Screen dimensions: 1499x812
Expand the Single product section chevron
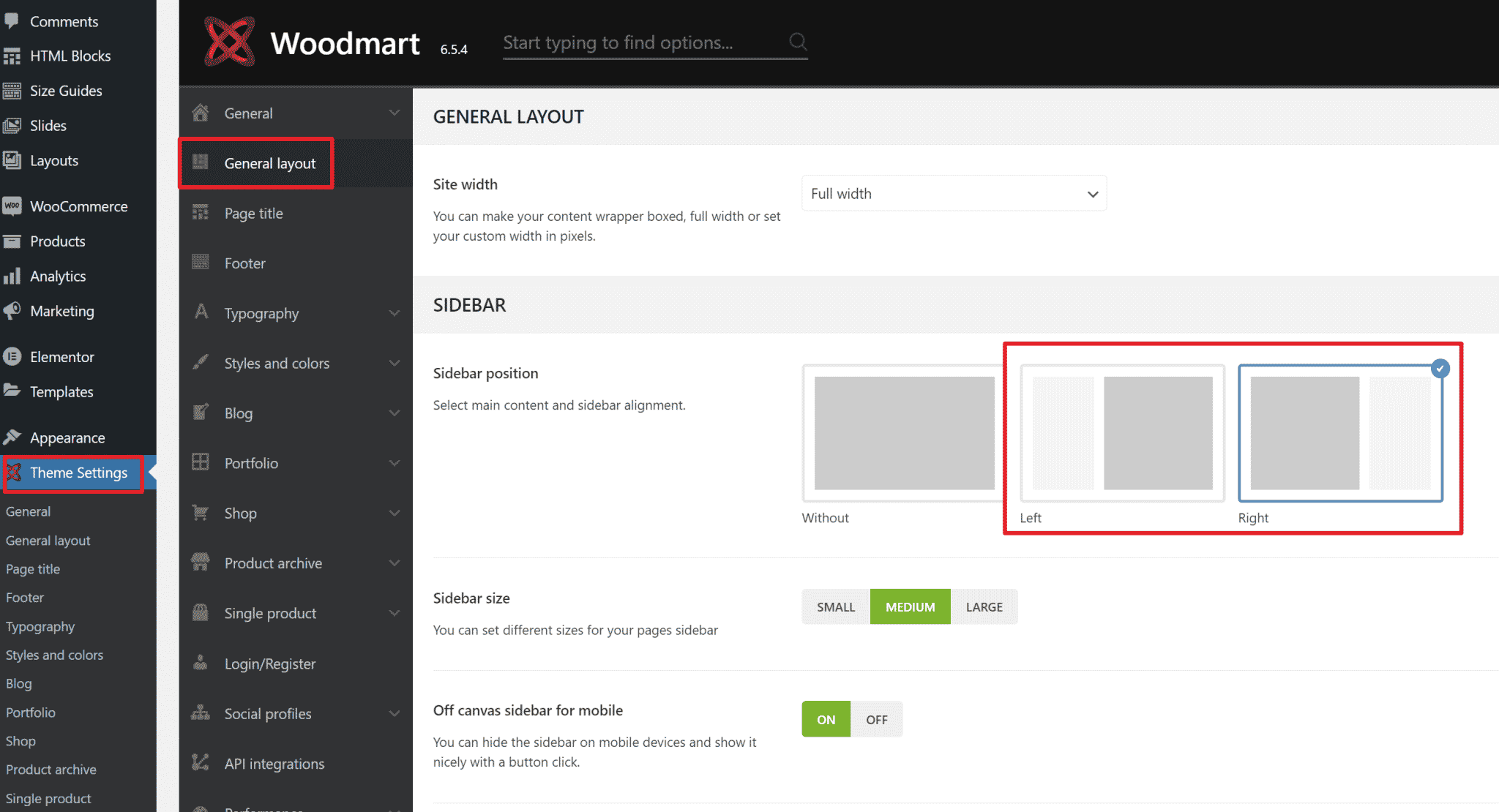(x=395, y=613)
